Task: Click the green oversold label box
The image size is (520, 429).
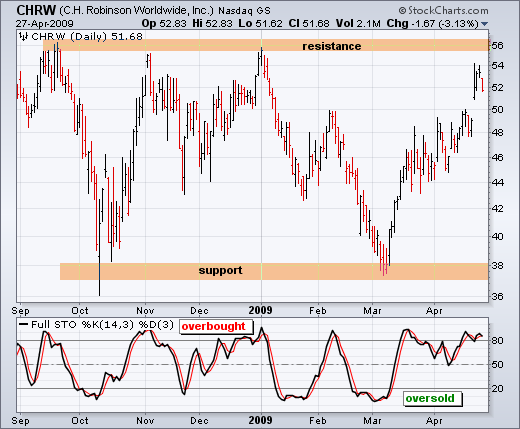Action: (432, 398)
